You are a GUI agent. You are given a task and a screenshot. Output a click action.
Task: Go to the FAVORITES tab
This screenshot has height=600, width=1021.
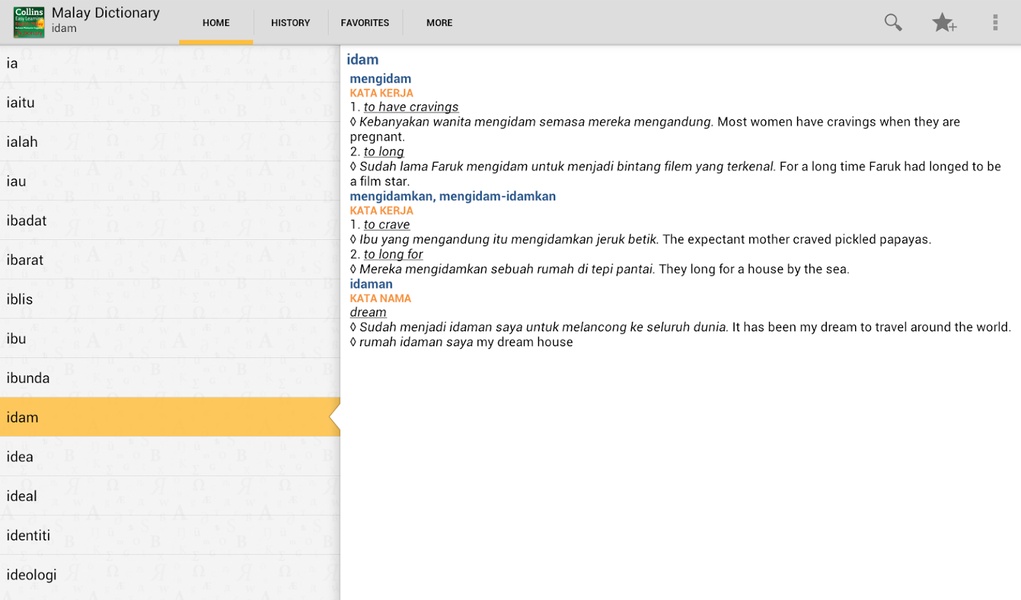(x=365, y=23)
